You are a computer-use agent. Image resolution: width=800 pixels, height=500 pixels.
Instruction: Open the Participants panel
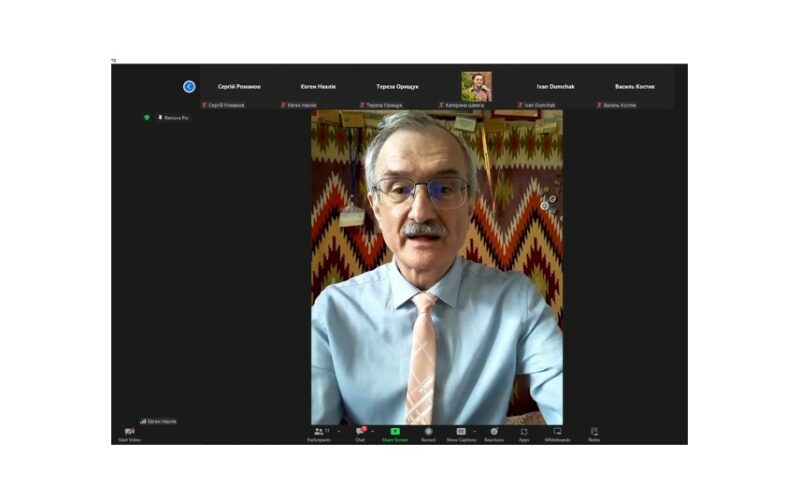tap(319, 432)
